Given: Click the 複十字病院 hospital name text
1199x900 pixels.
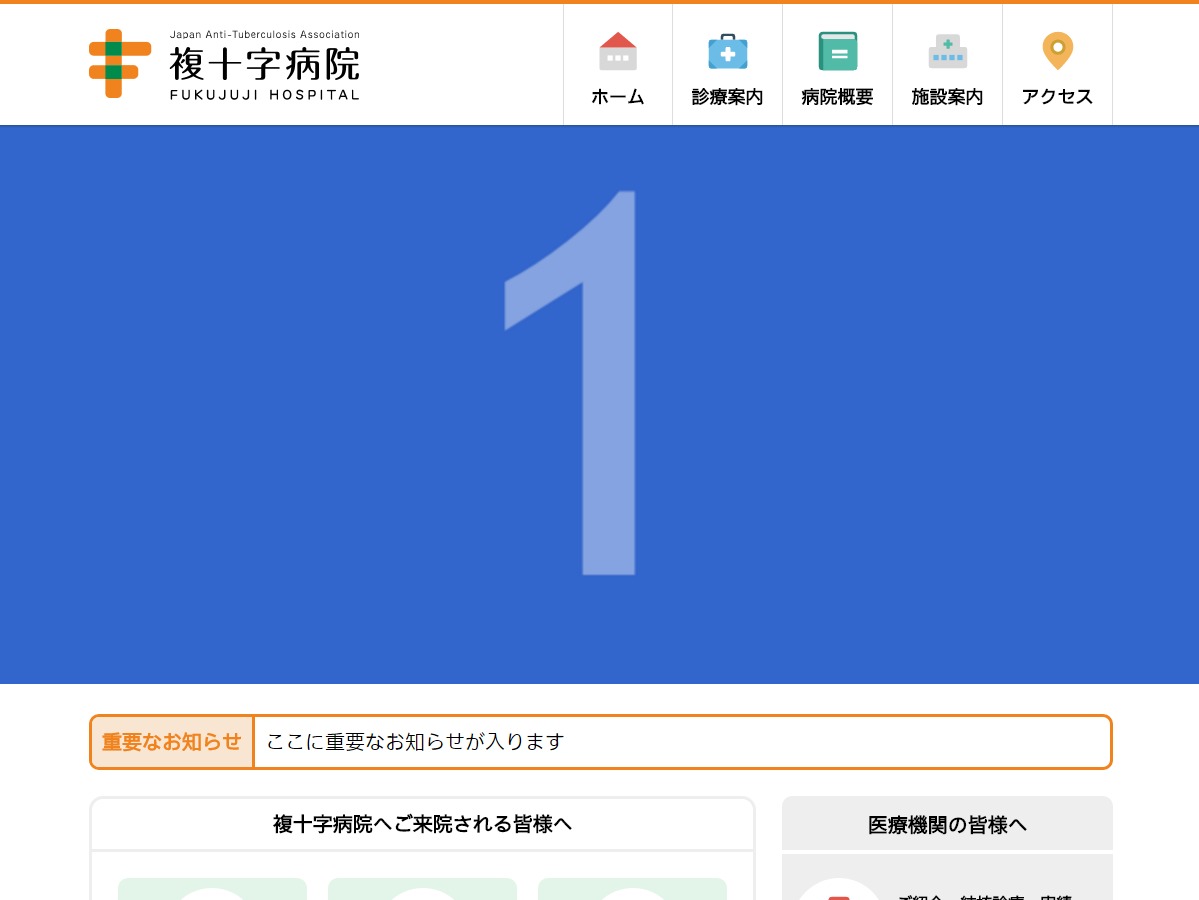Looking at the screenshot, I should click(265, 64).
